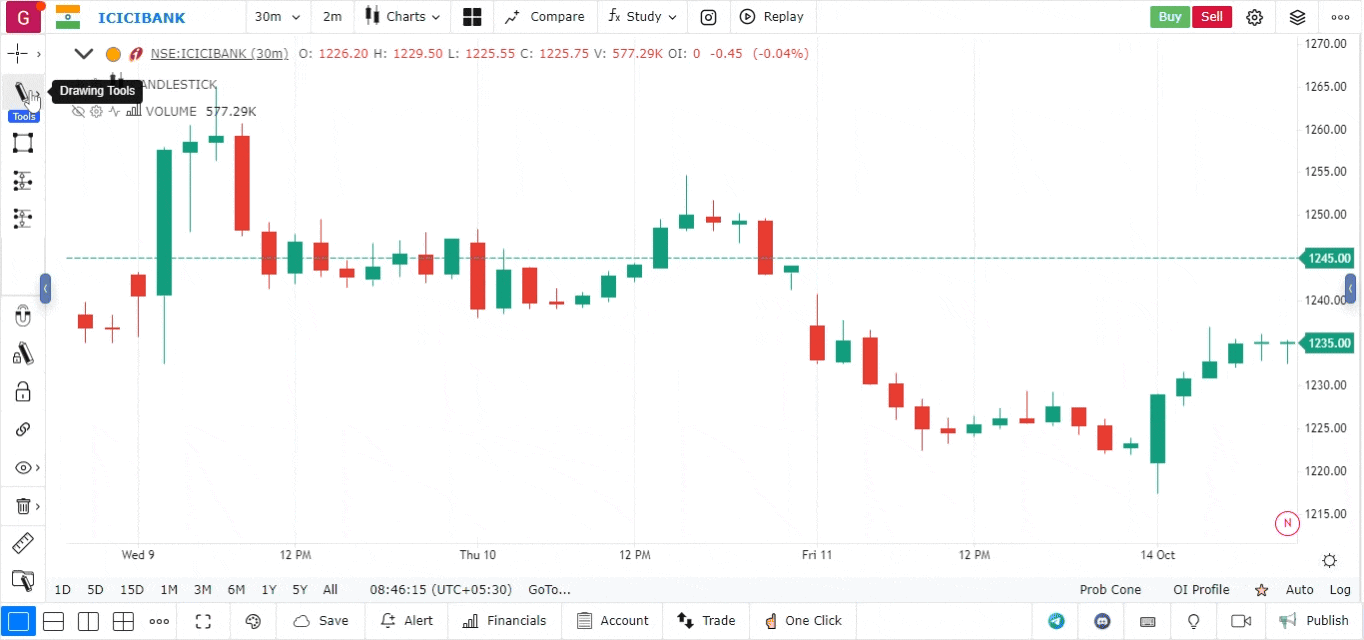This screenshot has width=1364, height=640.
Task: Toggle Log scale on price axis
Action: pos(1340,590)
